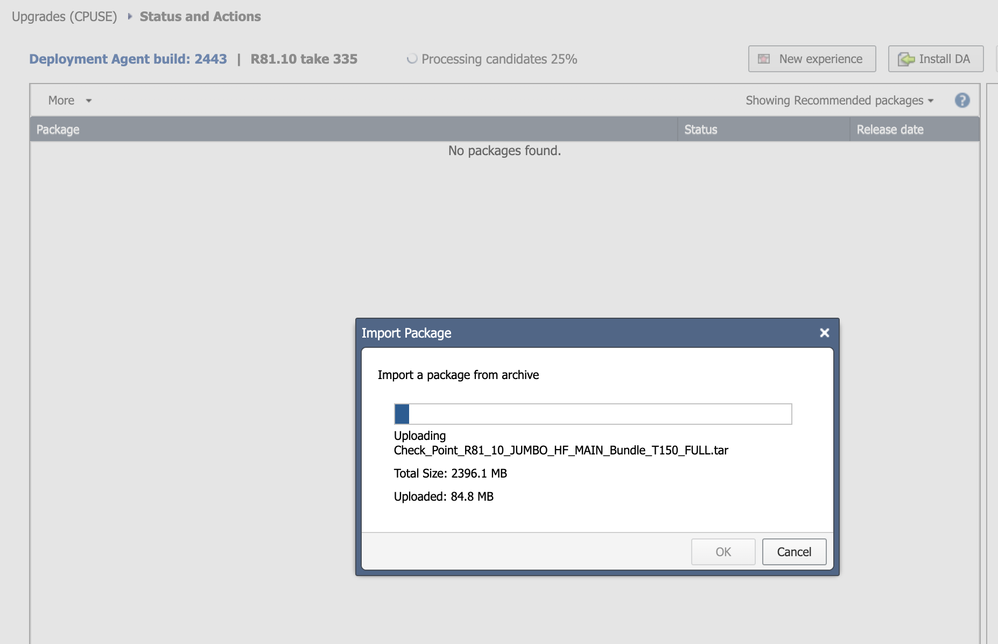Click the processing candidates spinner icon
The height and width of the screenshot is (644, 998).
pos(412,59)
